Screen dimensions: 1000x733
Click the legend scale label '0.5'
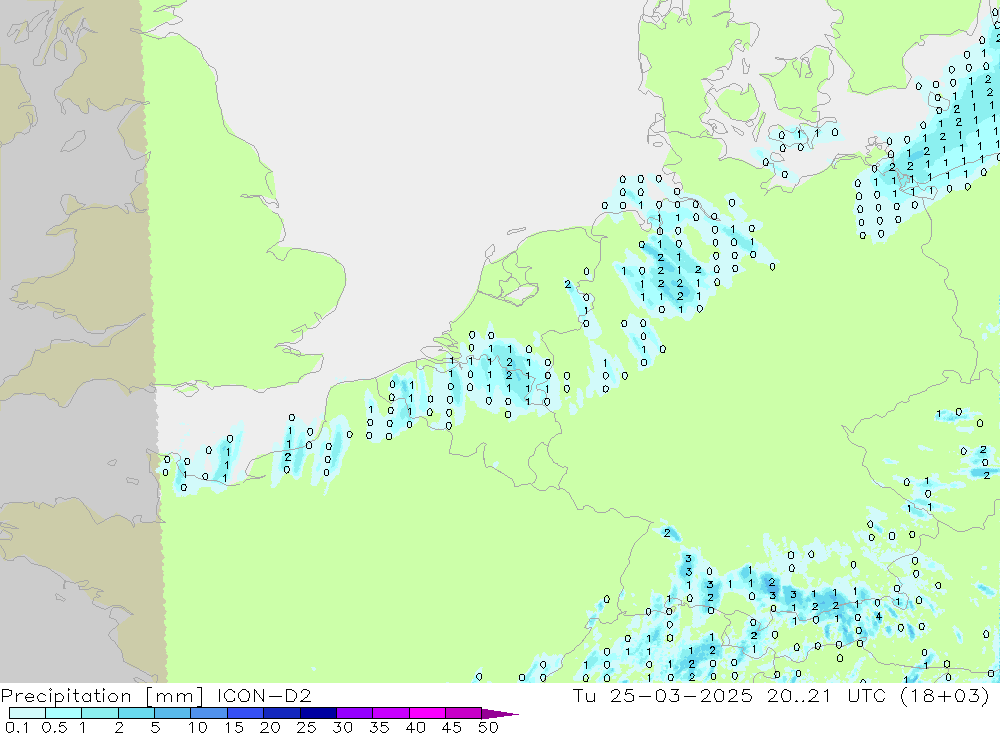tap(54, 727)
